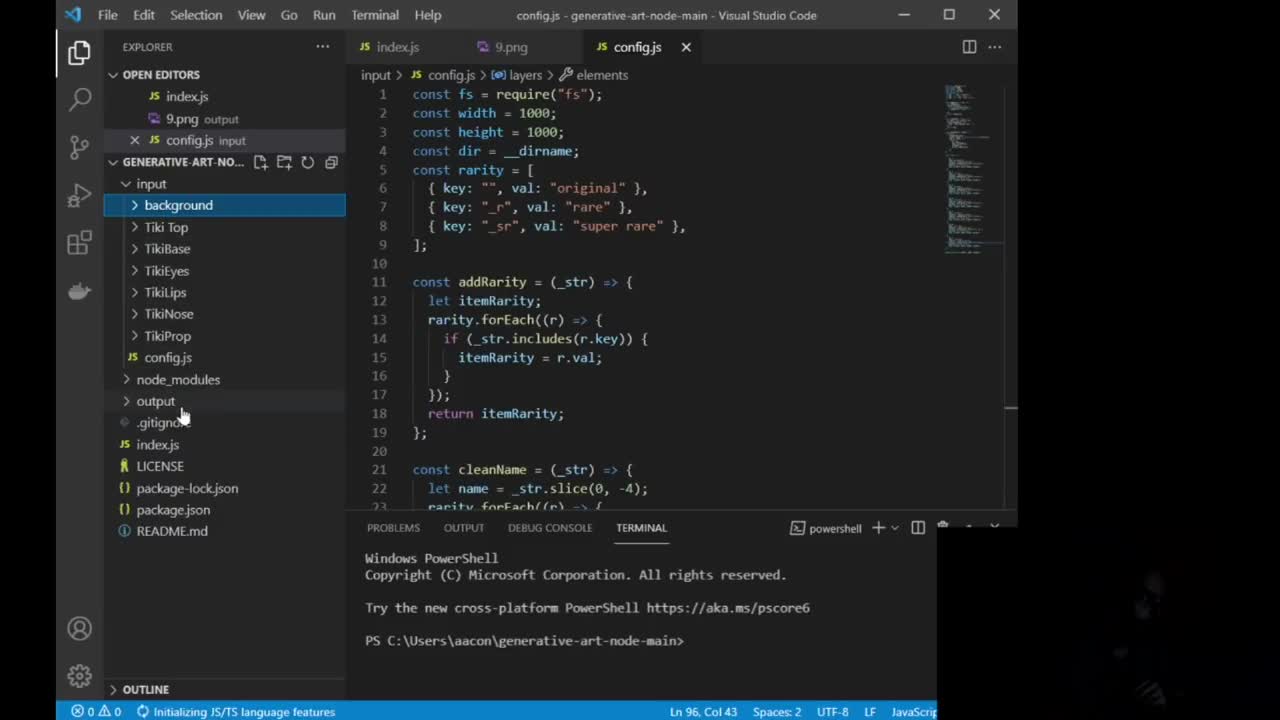The height and width of the screenshot is (720, 1280).
Task: Collapse the GENERATIVE-ART-NO... project section
Action: [183, 162]
